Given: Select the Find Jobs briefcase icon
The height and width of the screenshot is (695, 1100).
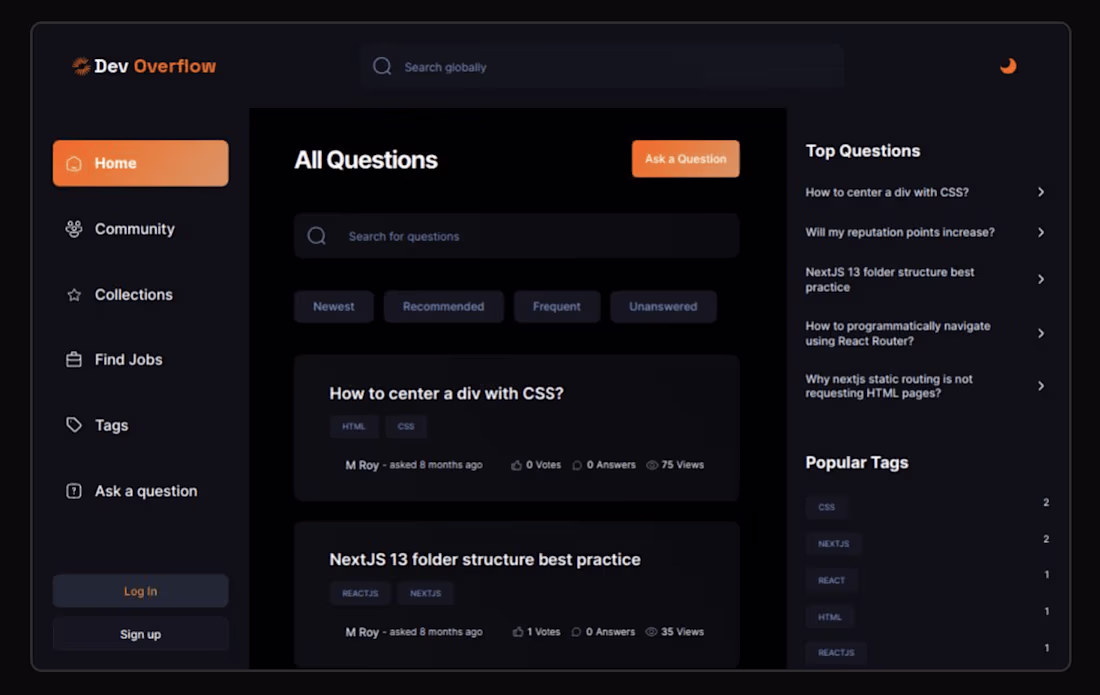Looking at the screenshot, I should tap(72, 359).
